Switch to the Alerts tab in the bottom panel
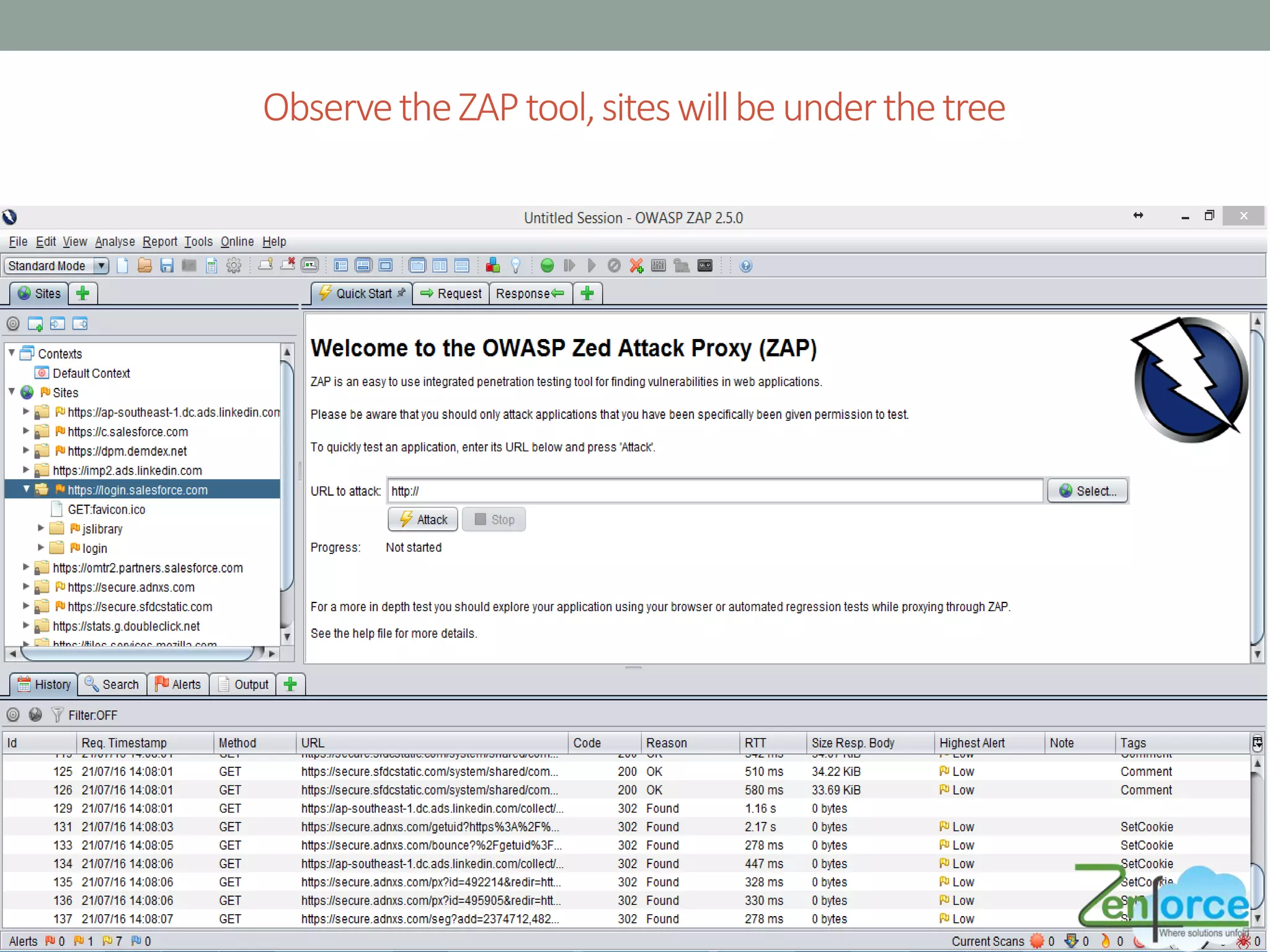This screenshot has height=952, width=1270. pyautogui.click(x=178, y=684)
